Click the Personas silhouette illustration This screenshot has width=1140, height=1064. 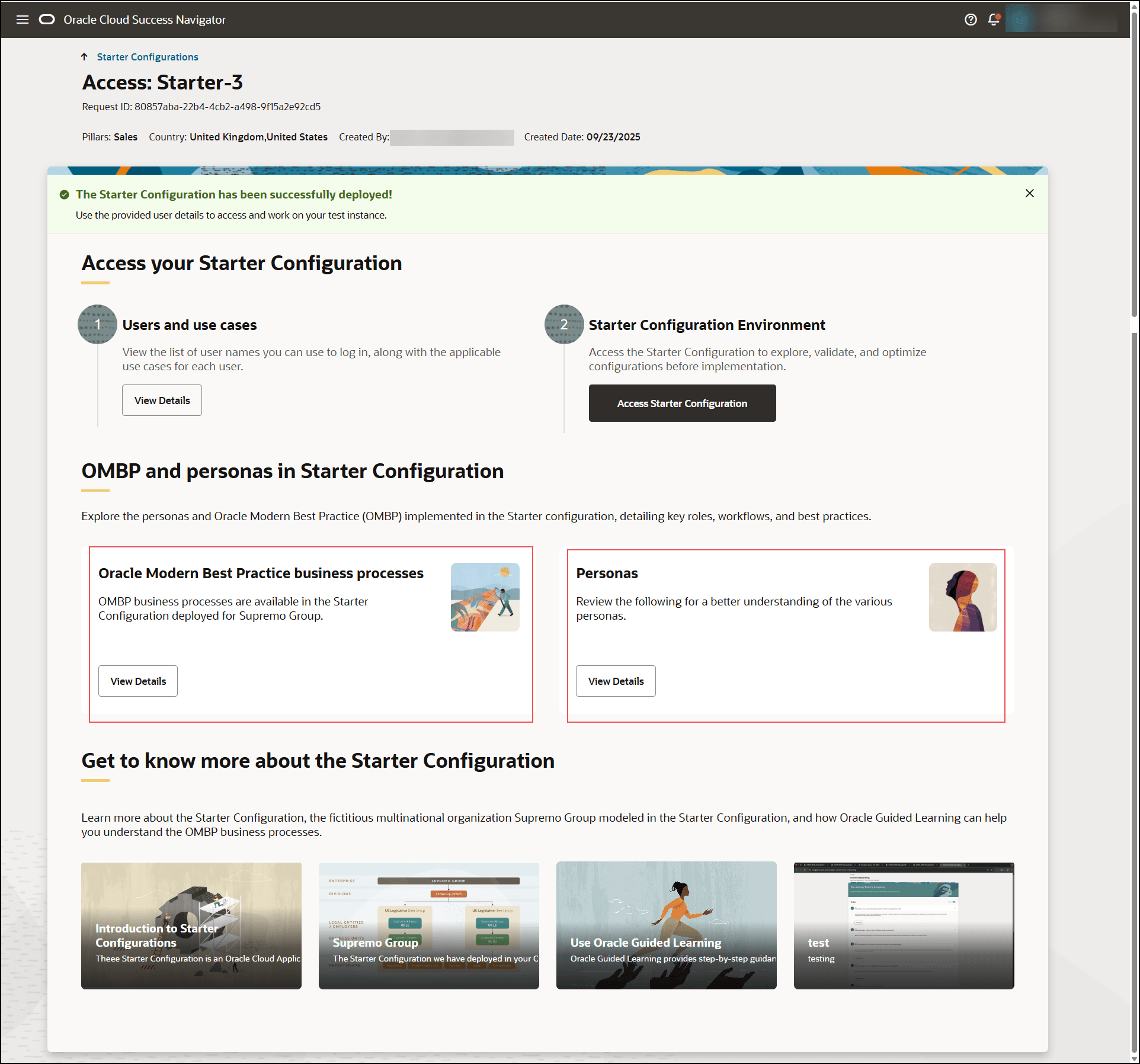click(963, 597)
